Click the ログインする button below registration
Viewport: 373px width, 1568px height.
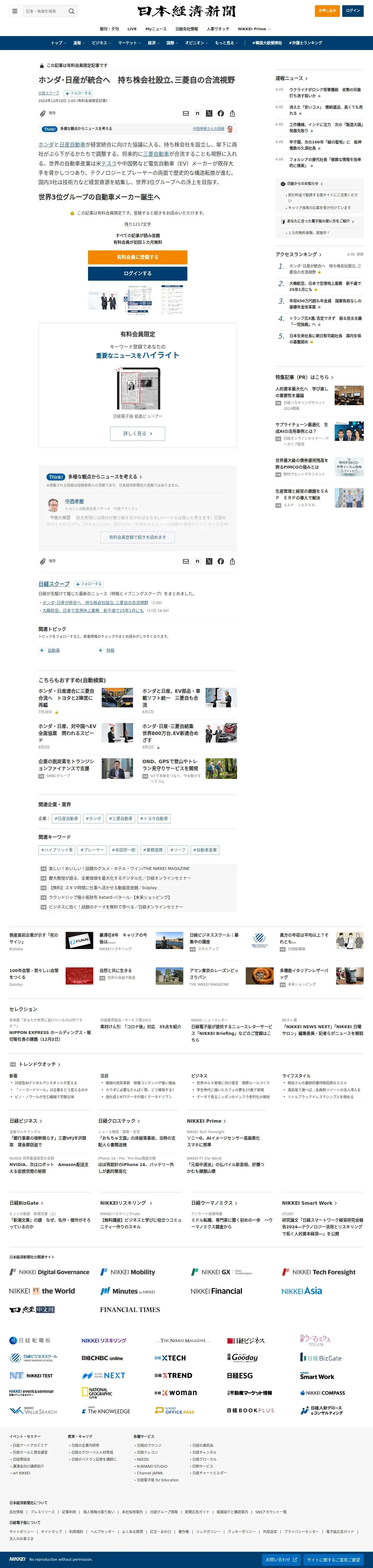(x=137, y=273)
